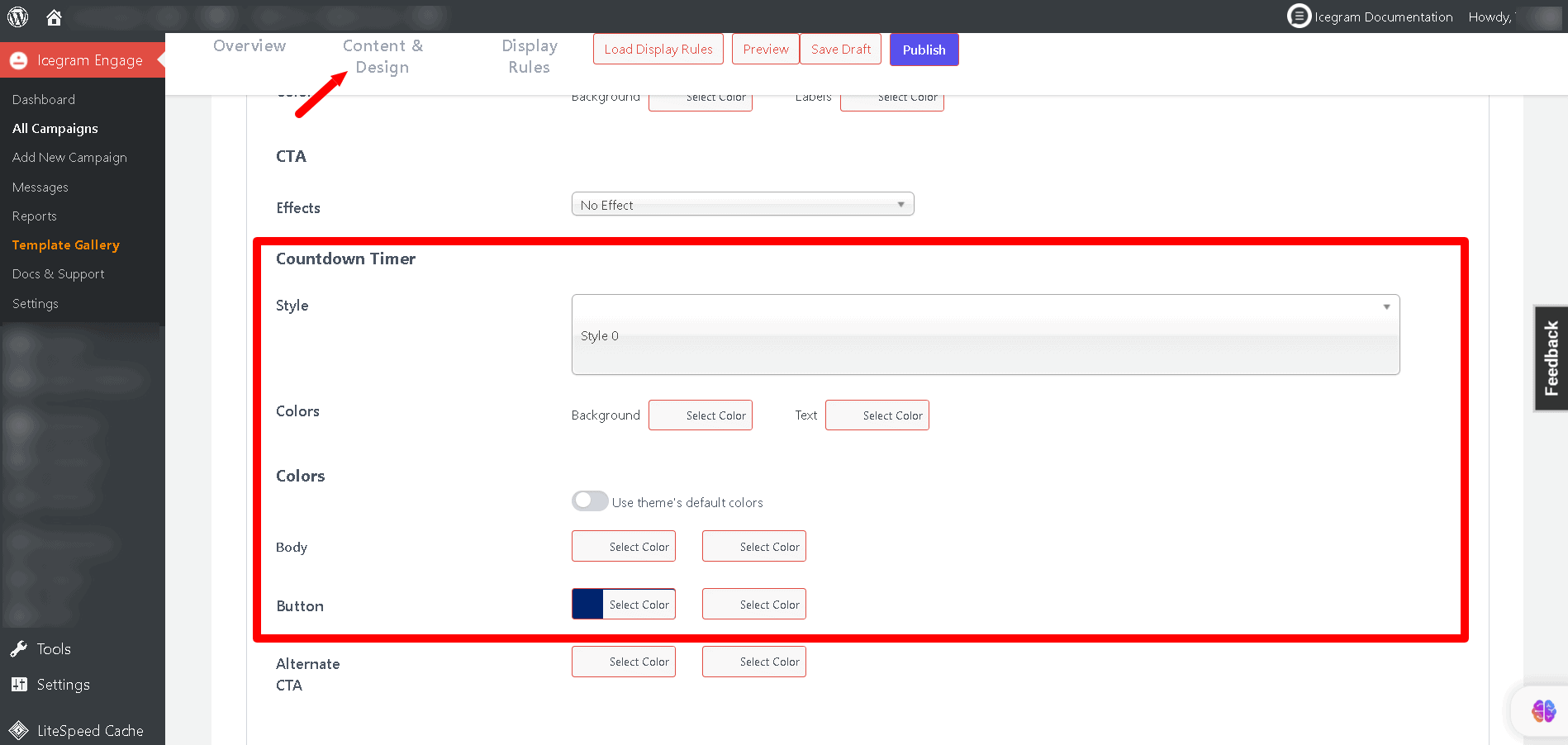The width and height of the screenshot is (1568, 745).
Task: Open All Campaigns menu item
Action: (55, 128)
